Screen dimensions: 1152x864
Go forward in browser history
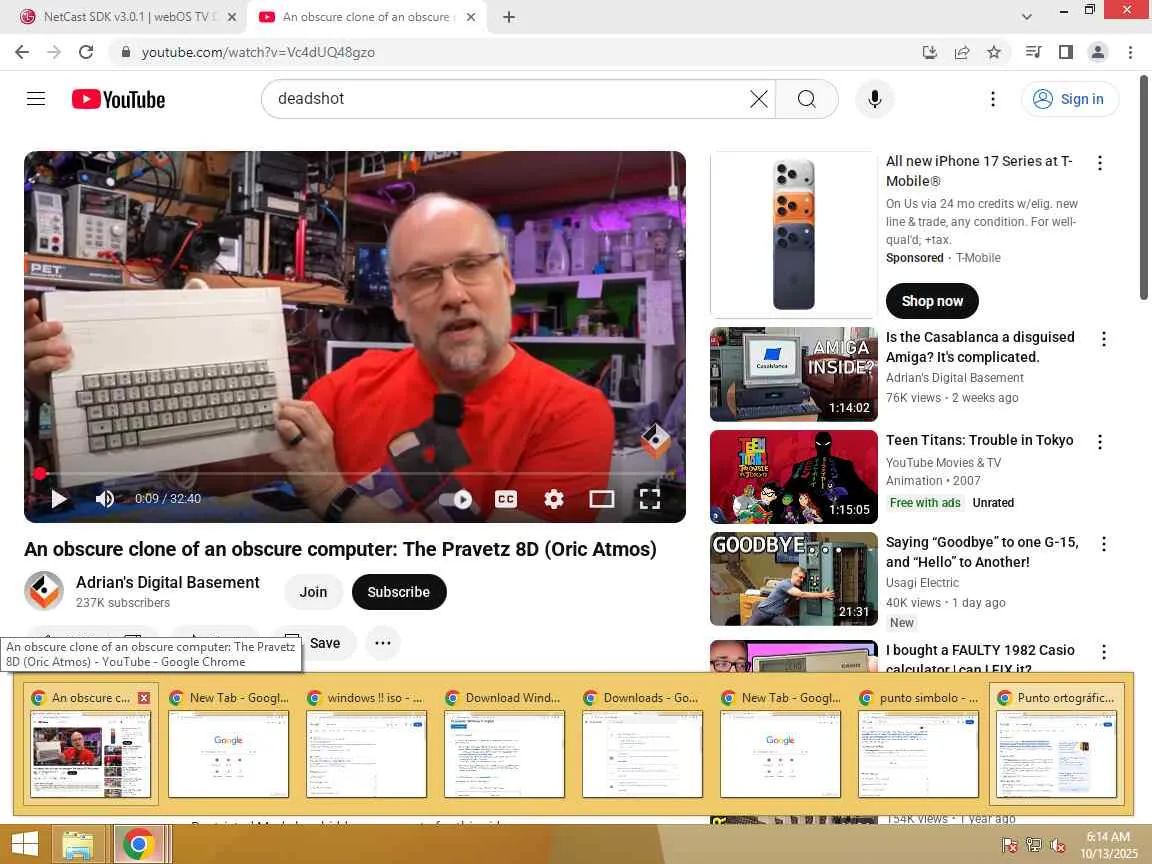[54, 52]
